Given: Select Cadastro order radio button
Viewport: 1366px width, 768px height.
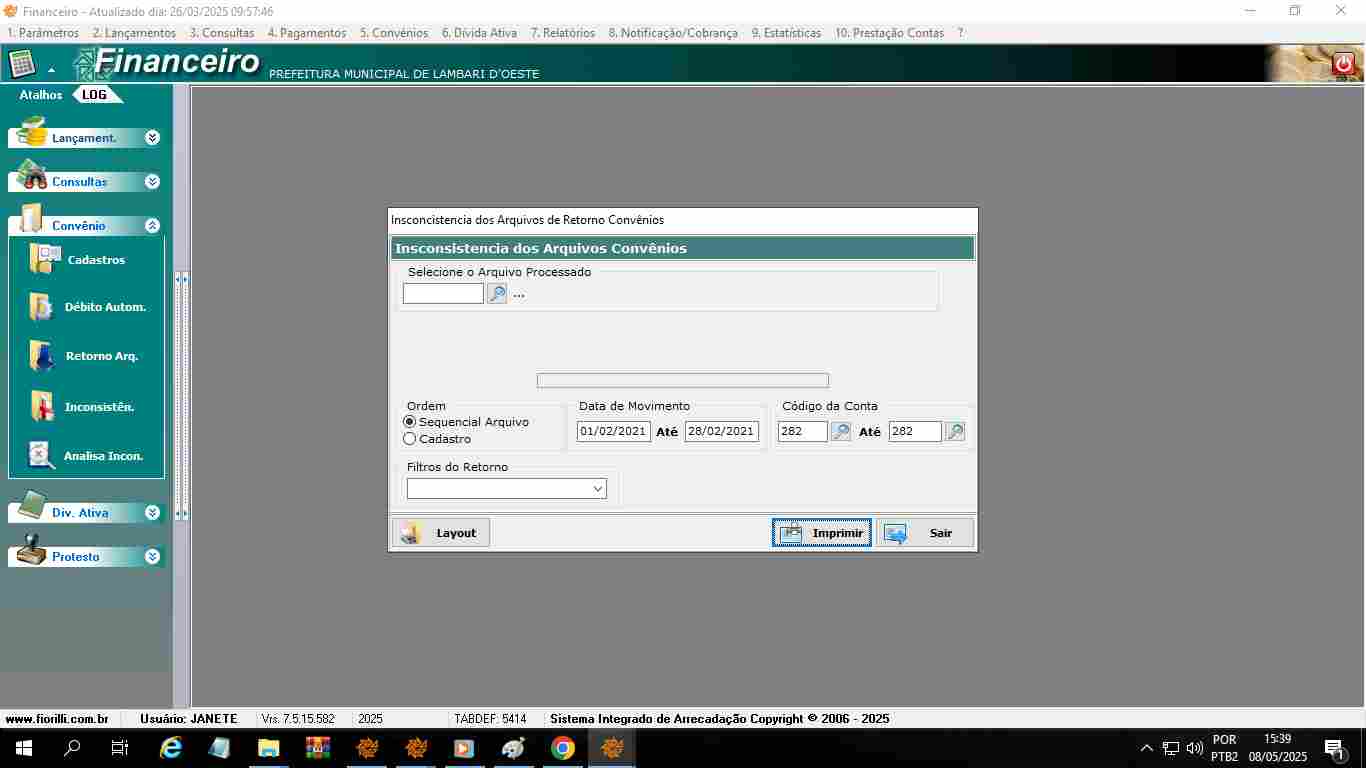Looking at the screenshot, I should point(410,439).
